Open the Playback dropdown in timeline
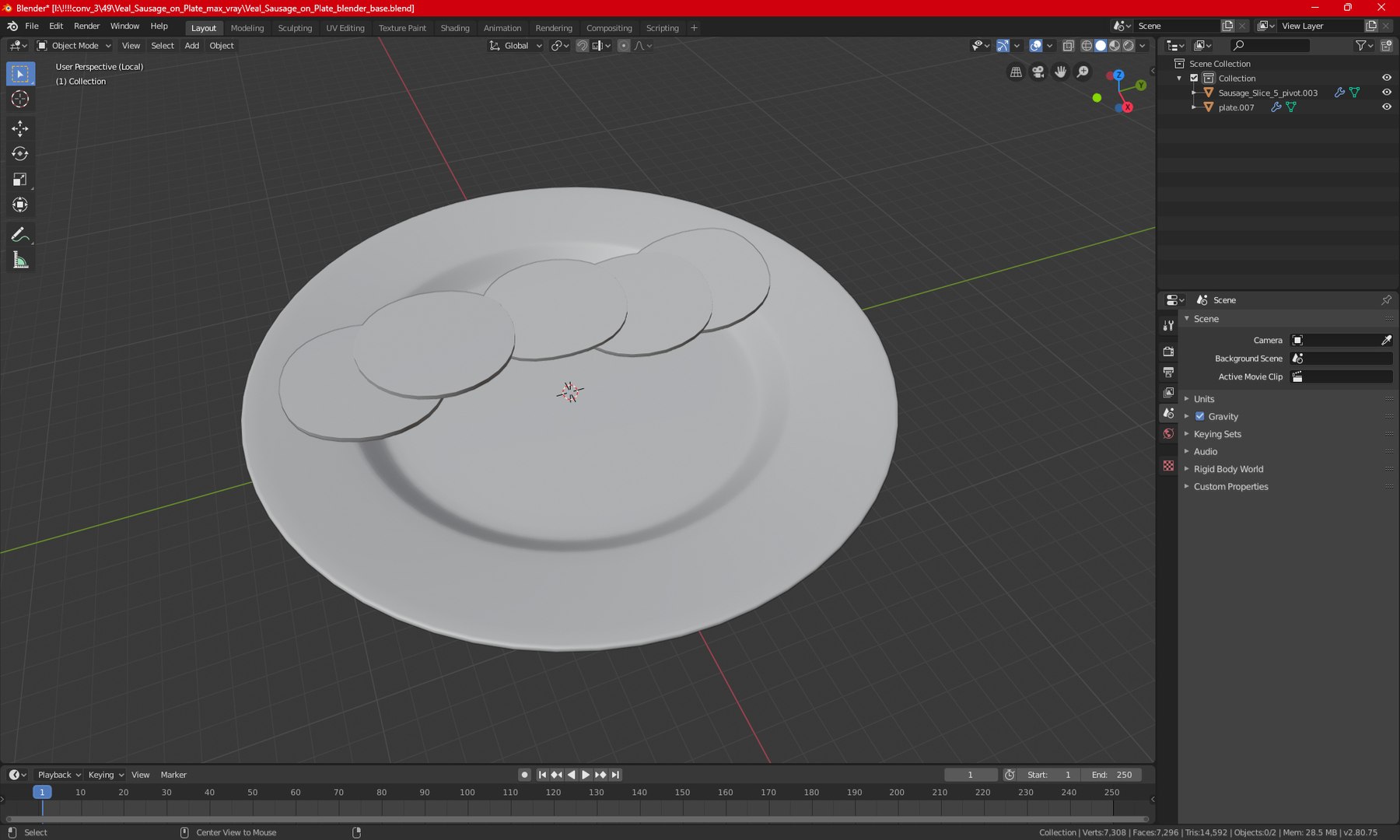Viewport: 1400px width, 840px height. [59, 775]
